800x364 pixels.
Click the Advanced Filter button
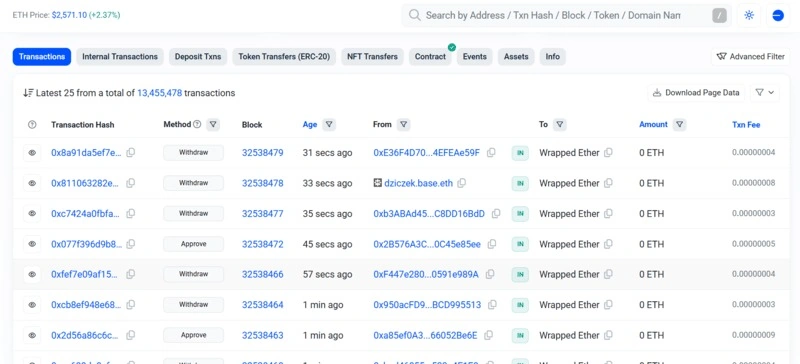[751, 57]
